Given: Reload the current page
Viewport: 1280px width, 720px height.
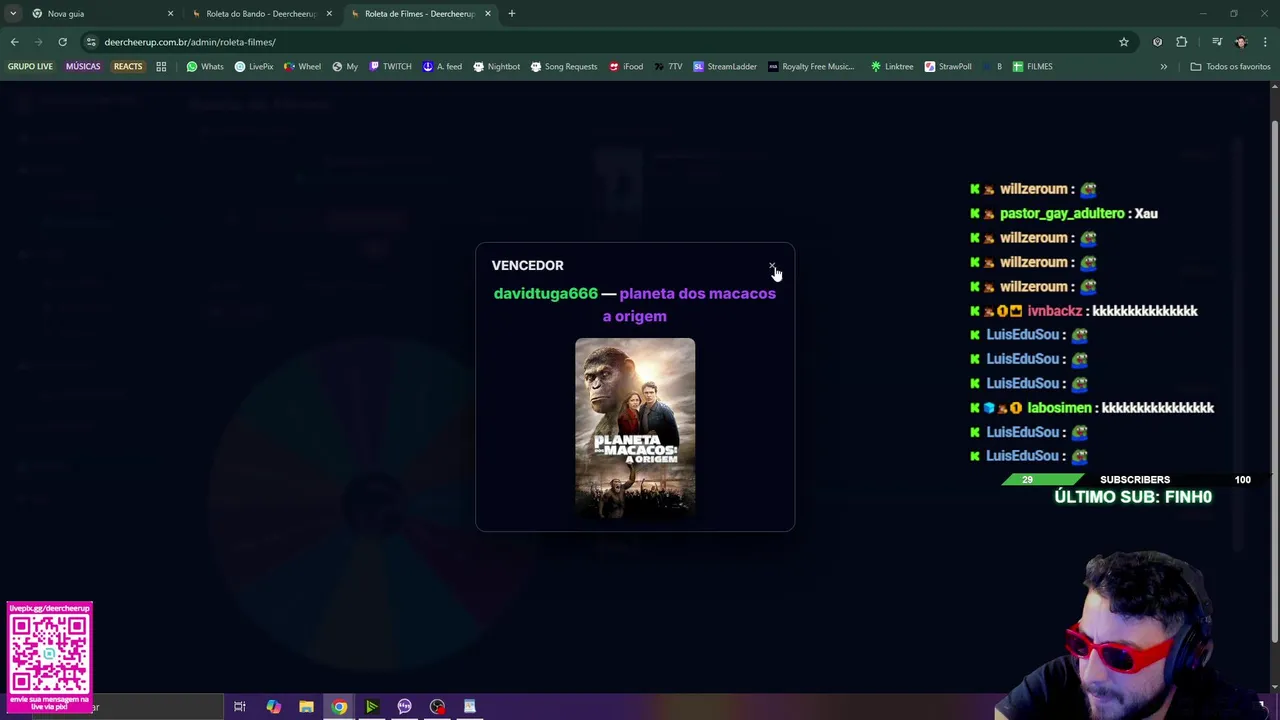Looking at the screenshot, I should pyautogui.click(x=62, y=42).
